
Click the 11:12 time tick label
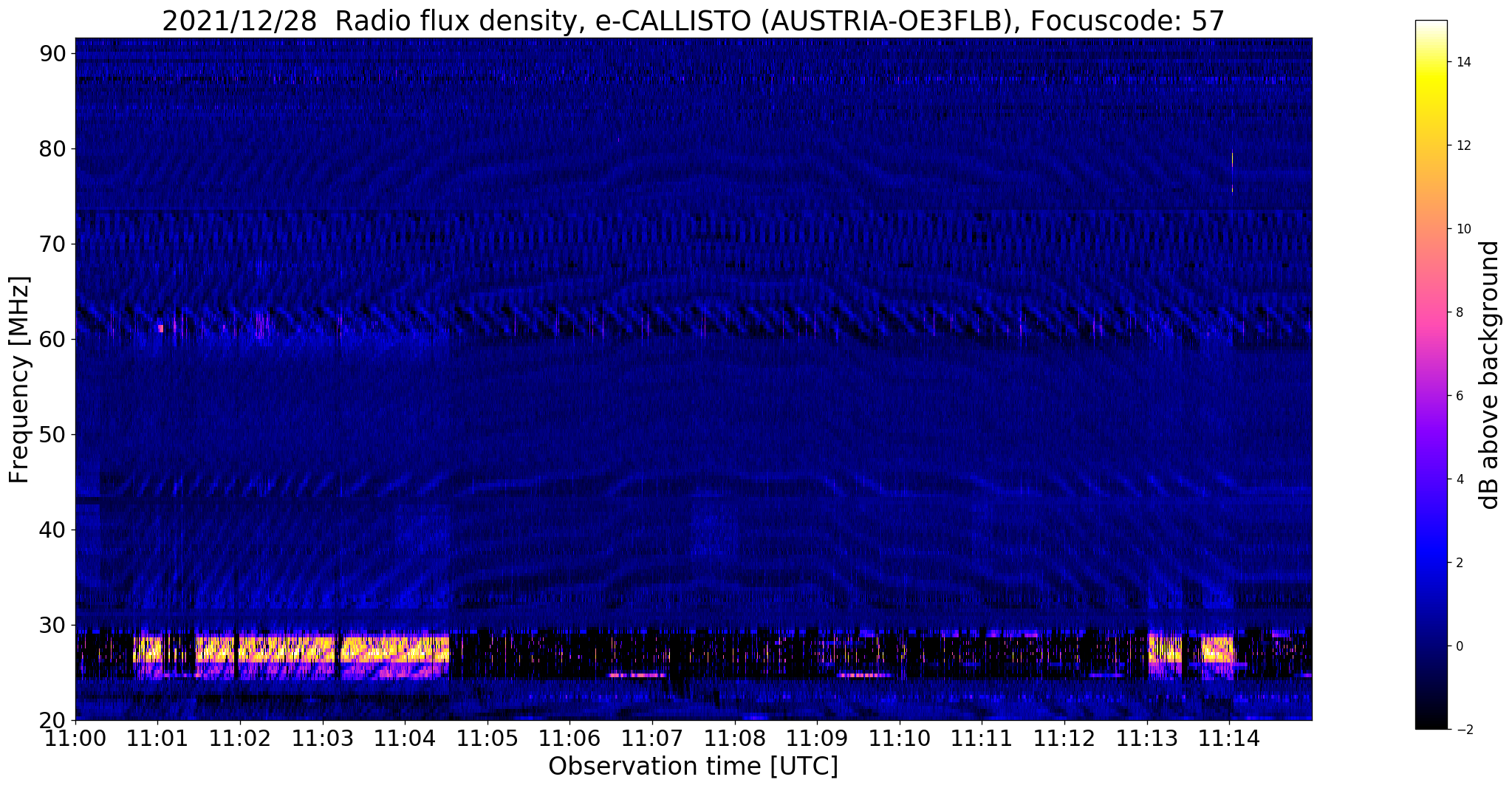(x=1064, y=738)
